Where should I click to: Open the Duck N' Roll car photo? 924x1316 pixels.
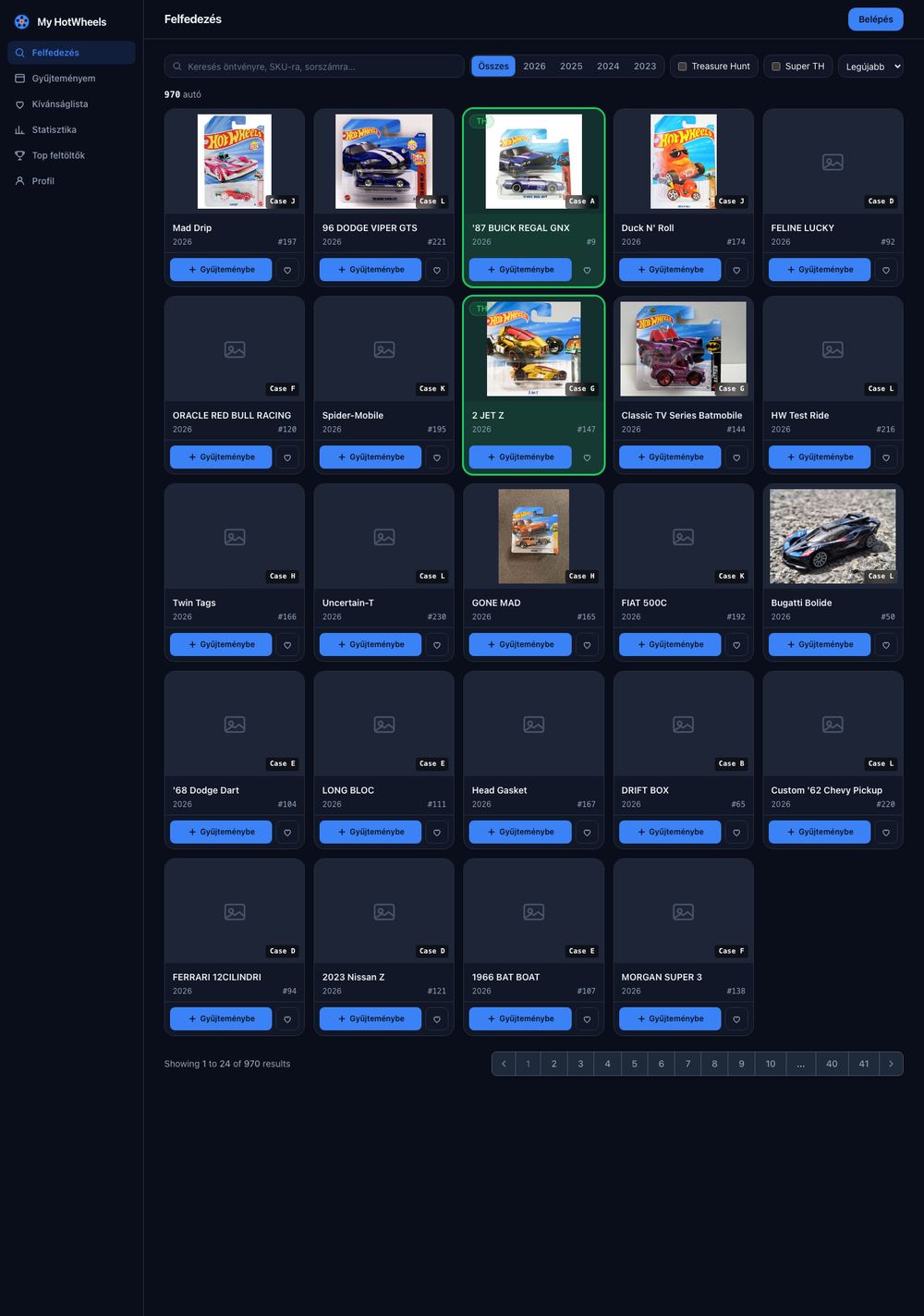tap(684, 162)
